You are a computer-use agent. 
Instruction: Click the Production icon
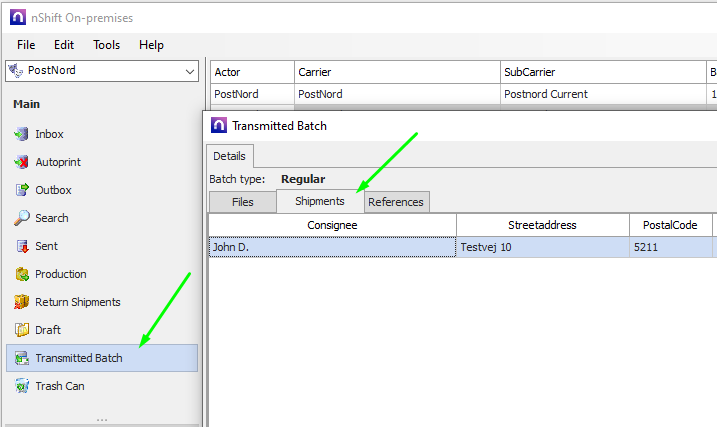(22, 274)
